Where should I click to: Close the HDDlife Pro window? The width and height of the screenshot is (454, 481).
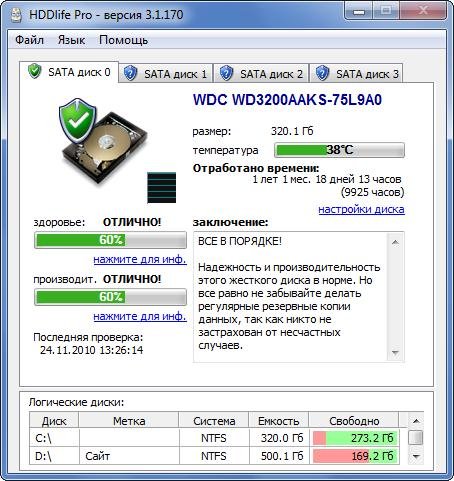pos(423,11)
